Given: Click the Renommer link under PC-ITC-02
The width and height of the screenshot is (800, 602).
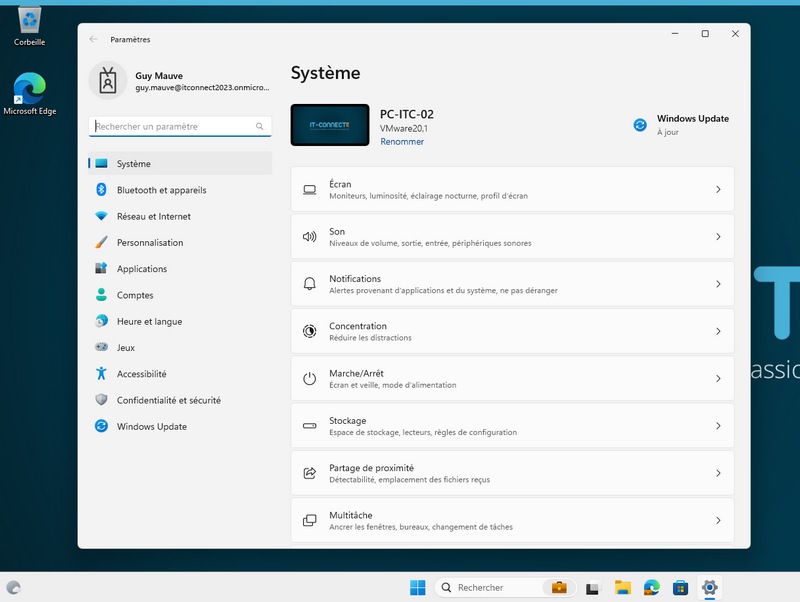Looking at the screenshot, I should [x=402, y=142].
